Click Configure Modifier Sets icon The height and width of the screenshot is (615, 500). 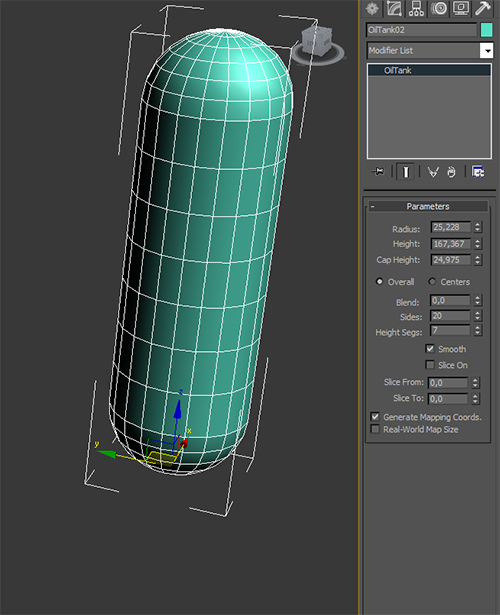click(x=478, y=172)
